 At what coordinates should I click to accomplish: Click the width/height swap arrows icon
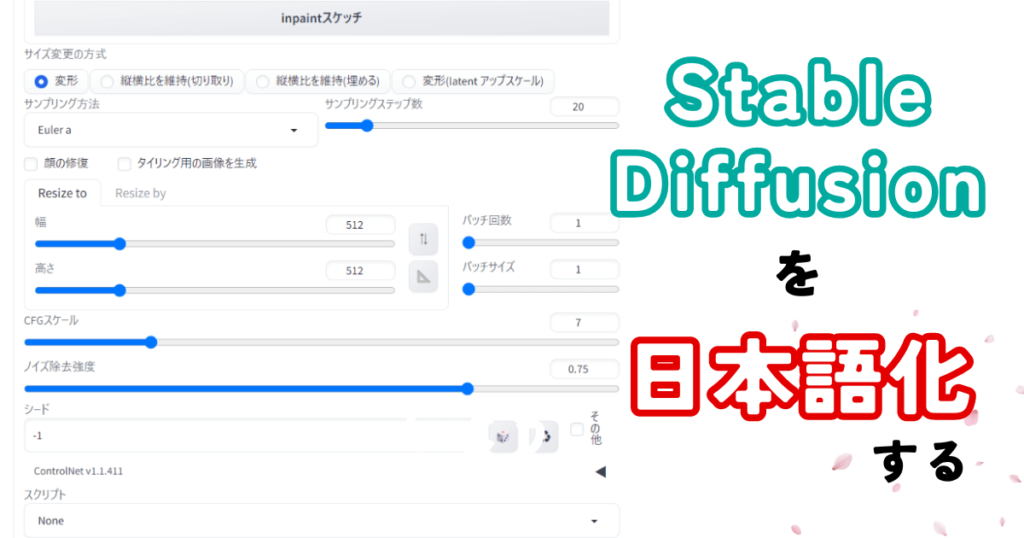click(423, 239)
